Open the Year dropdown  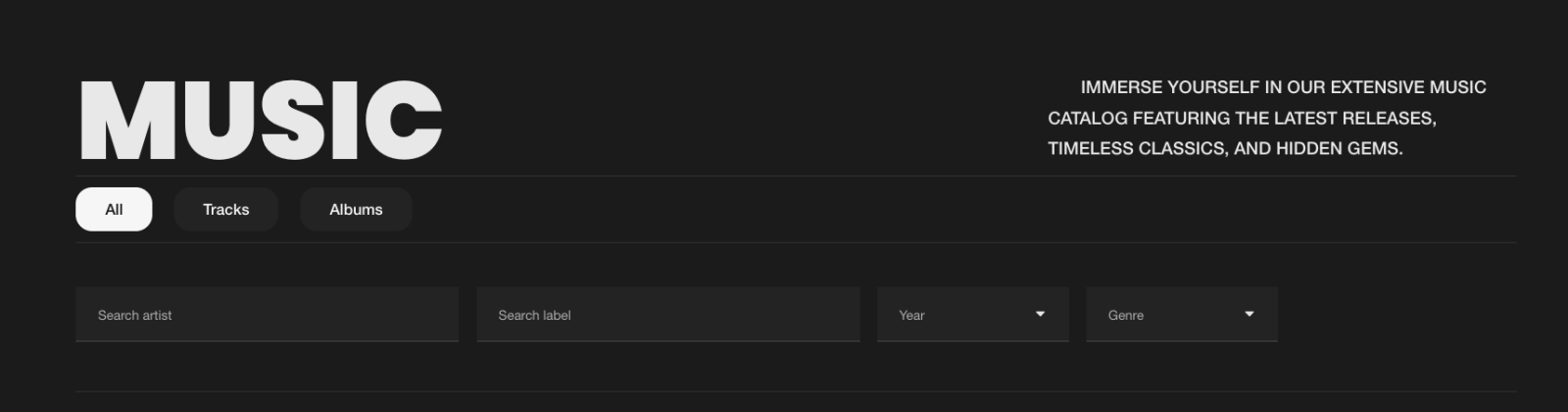pos(973,315)
